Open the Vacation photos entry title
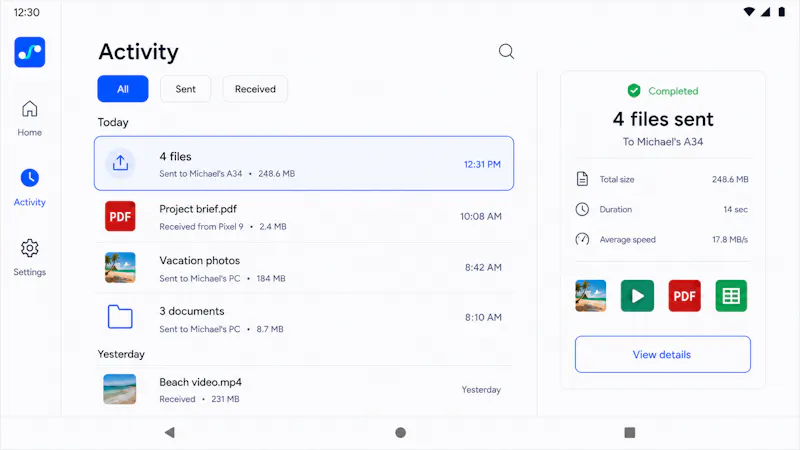 pos(199,260)
